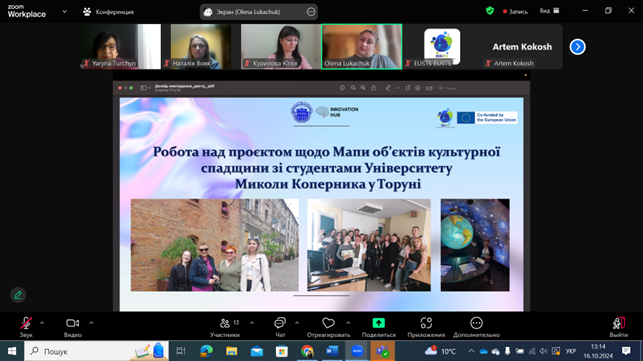The image size is (643, 361).
Task: Click the Windows Start button
Action: (x=12, y=351)
